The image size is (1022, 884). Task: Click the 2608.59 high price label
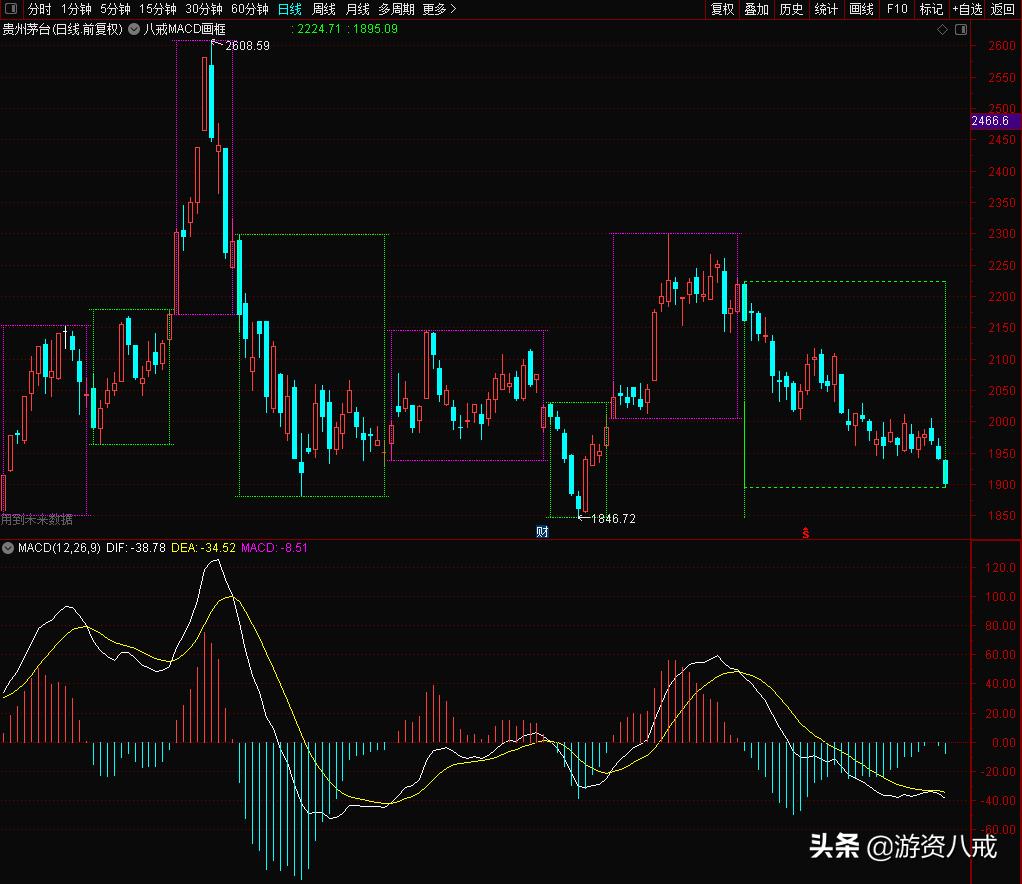pos(248,46)
